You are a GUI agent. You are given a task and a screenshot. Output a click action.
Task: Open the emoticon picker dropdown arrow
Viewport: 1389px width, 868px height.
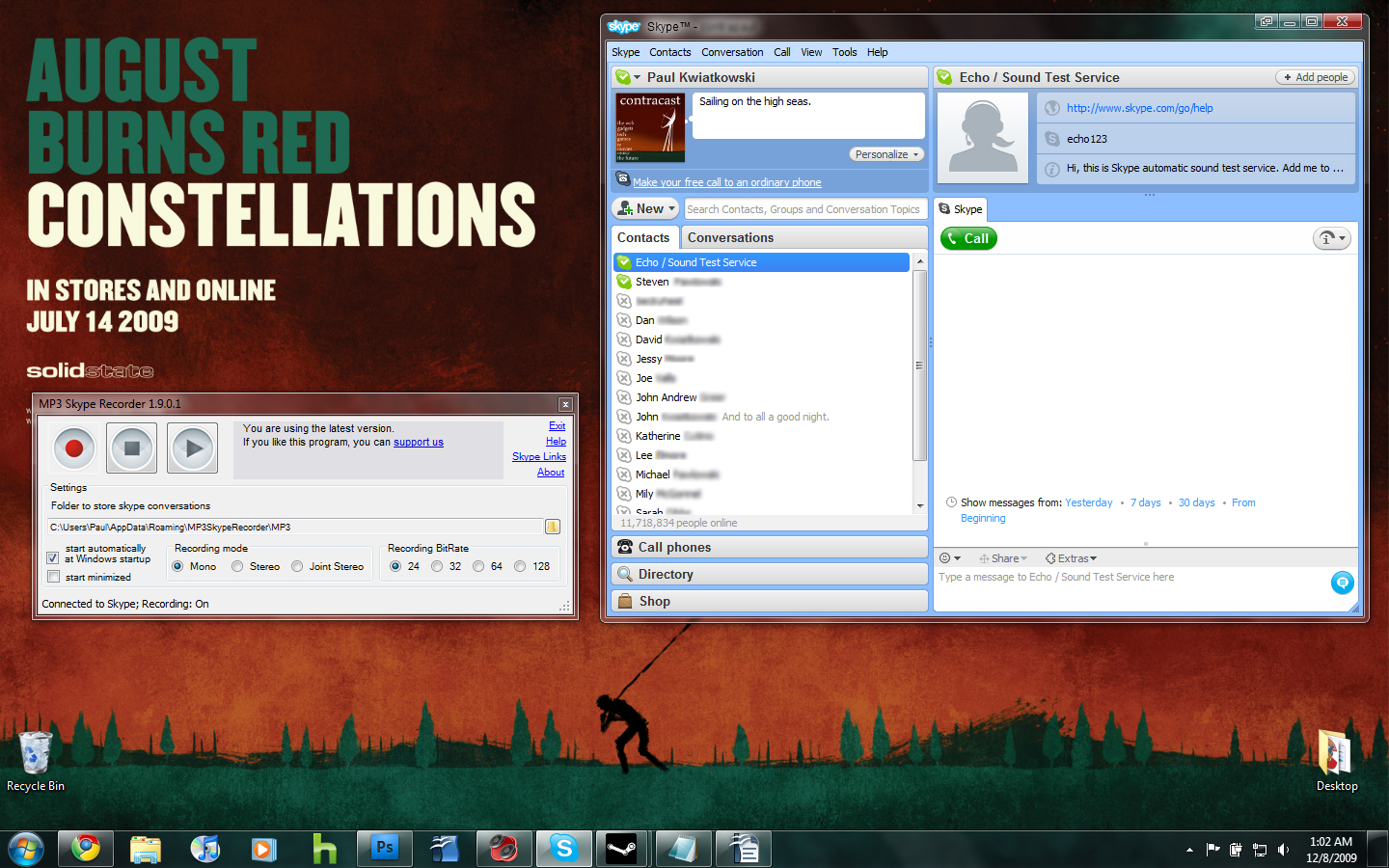tap(958, 558)
